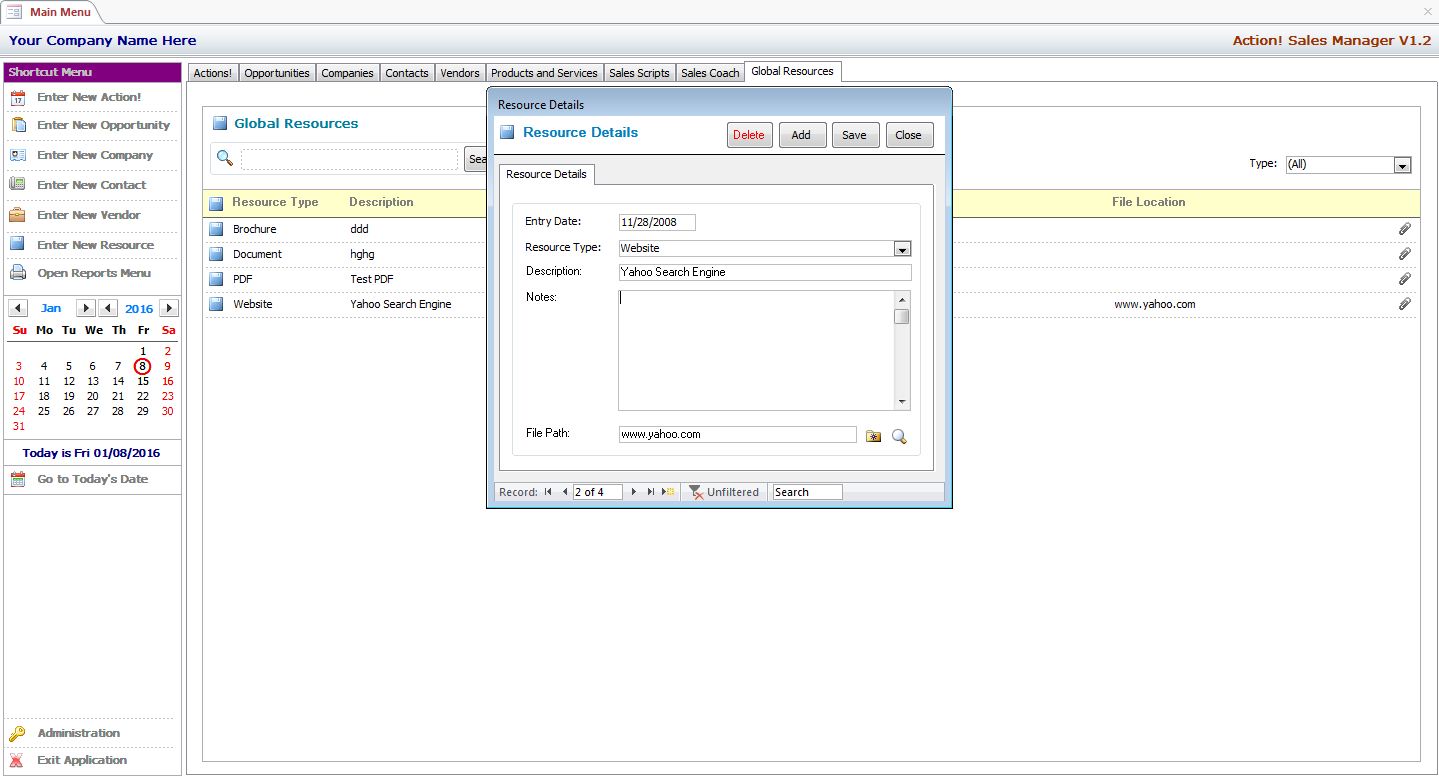Open the Open Reports Menu shortcut
1439x779 pixels.
pyautogui.click(x=94, y=273)
